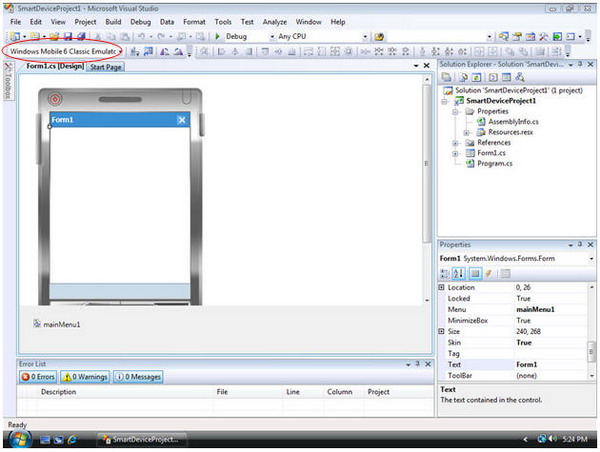The height and width of the screenshot is (452, 600).
Task: Select the mainMenu1 component in tray
Action: point(57,324)
